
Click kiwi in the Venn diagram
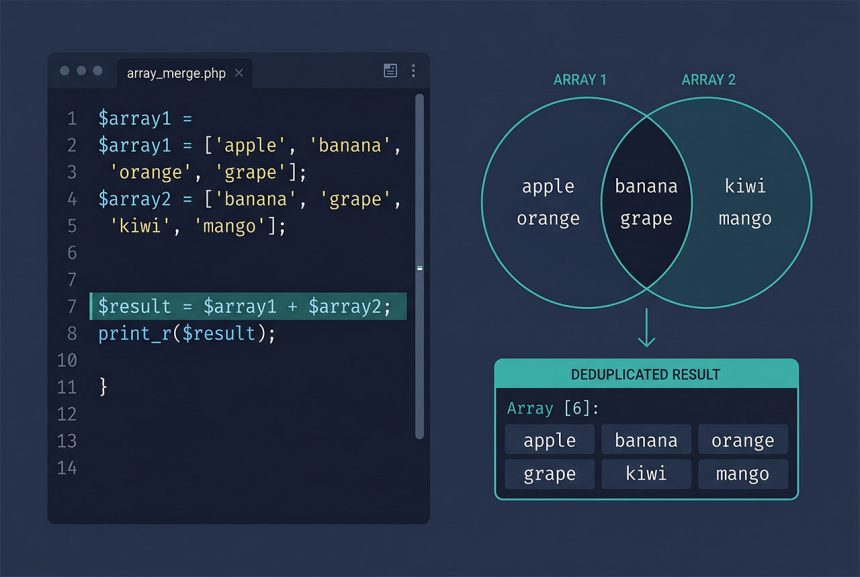tap(745, 186)
